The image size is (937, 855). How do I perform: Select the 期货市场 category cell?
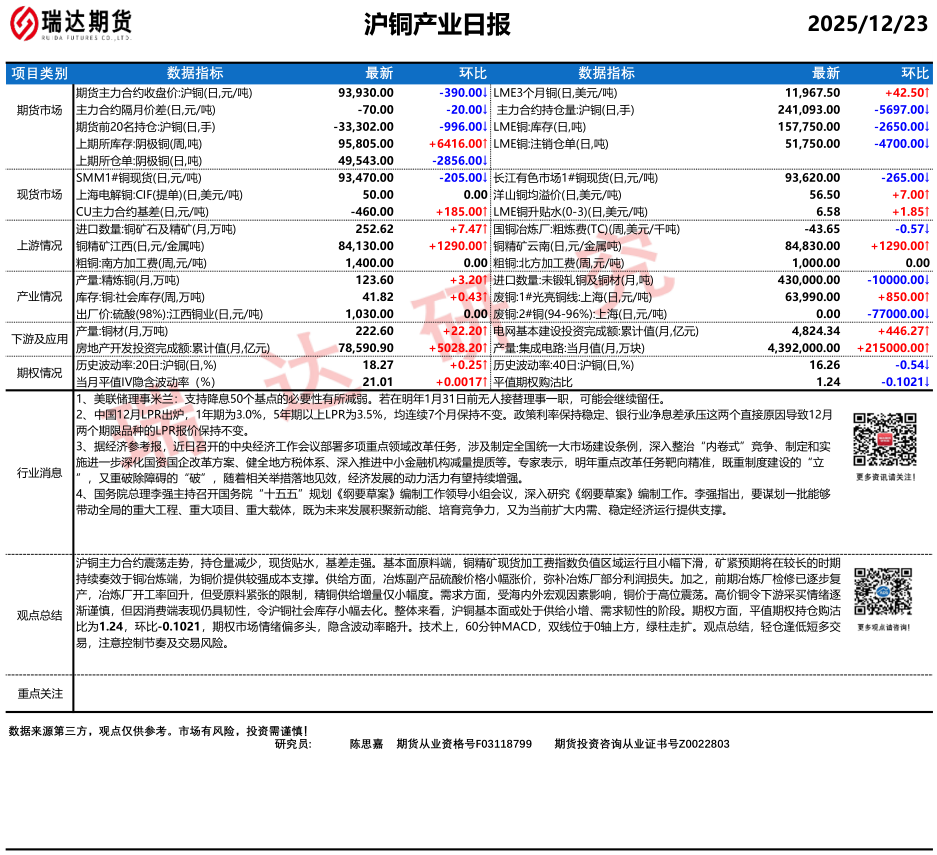click(x=40, y=110)
